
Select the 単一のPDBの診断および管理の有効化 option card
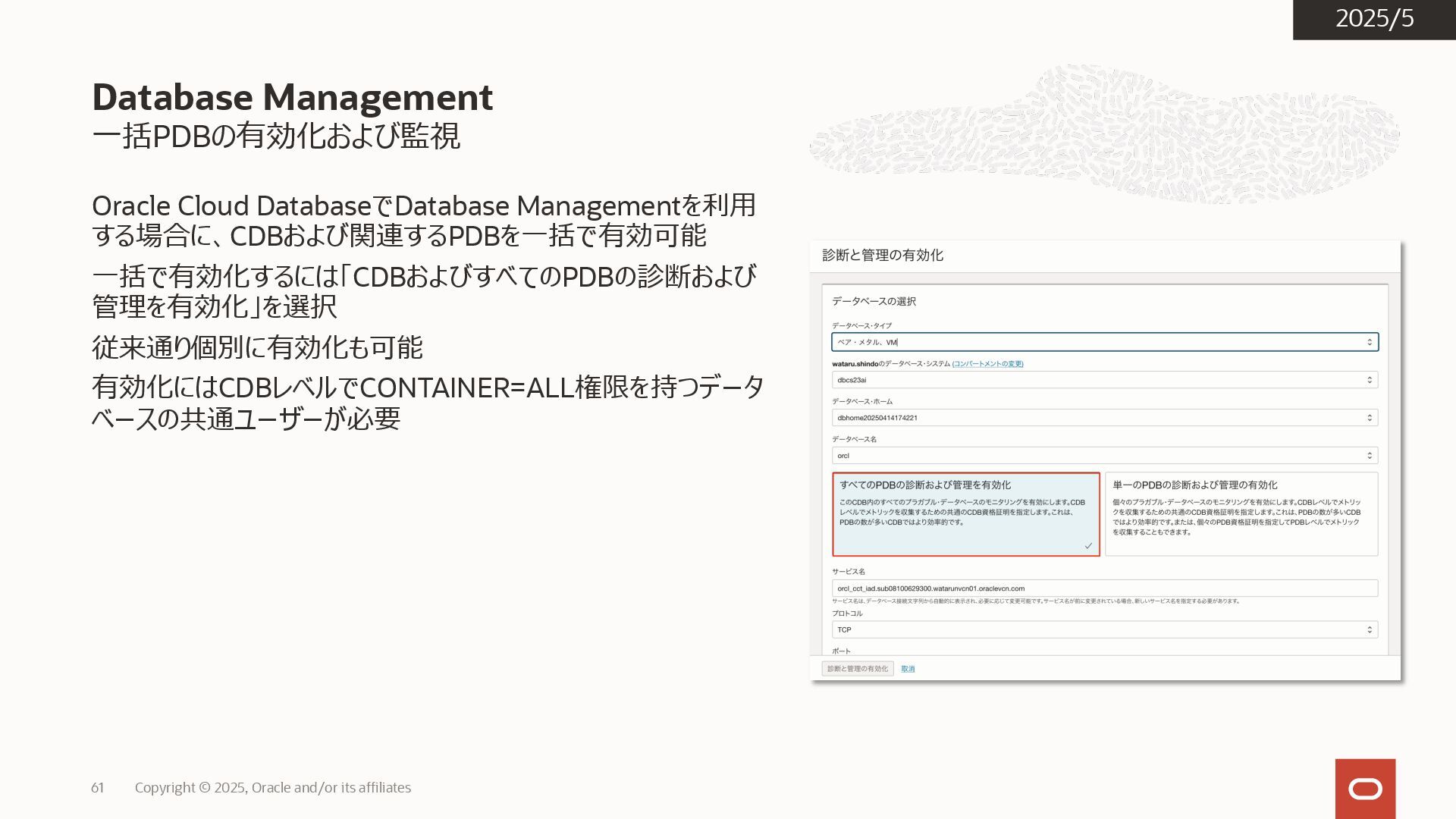point(1241,514)
